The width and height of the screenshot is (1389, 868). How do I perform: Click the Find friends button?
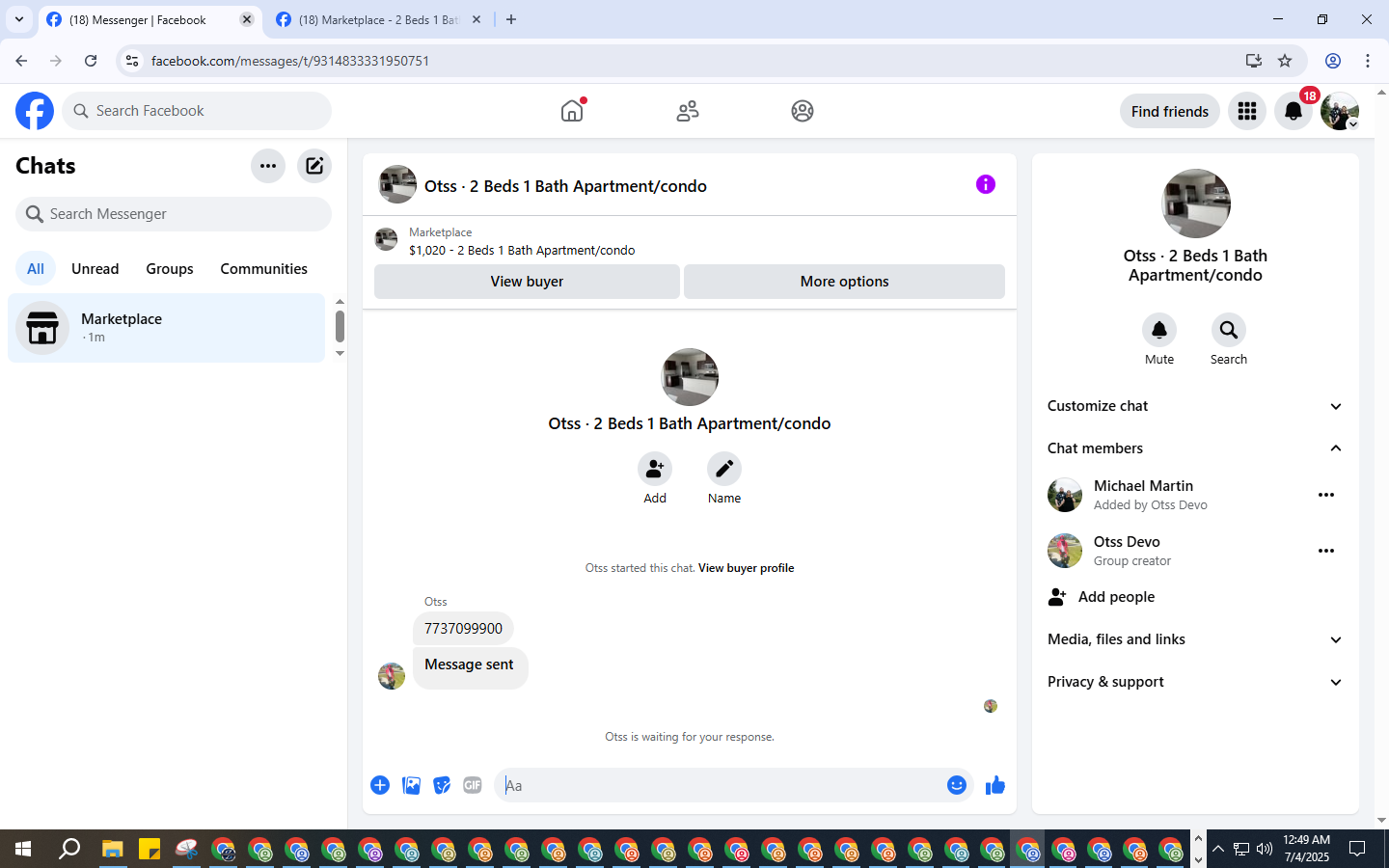(x=1170, y=111)
